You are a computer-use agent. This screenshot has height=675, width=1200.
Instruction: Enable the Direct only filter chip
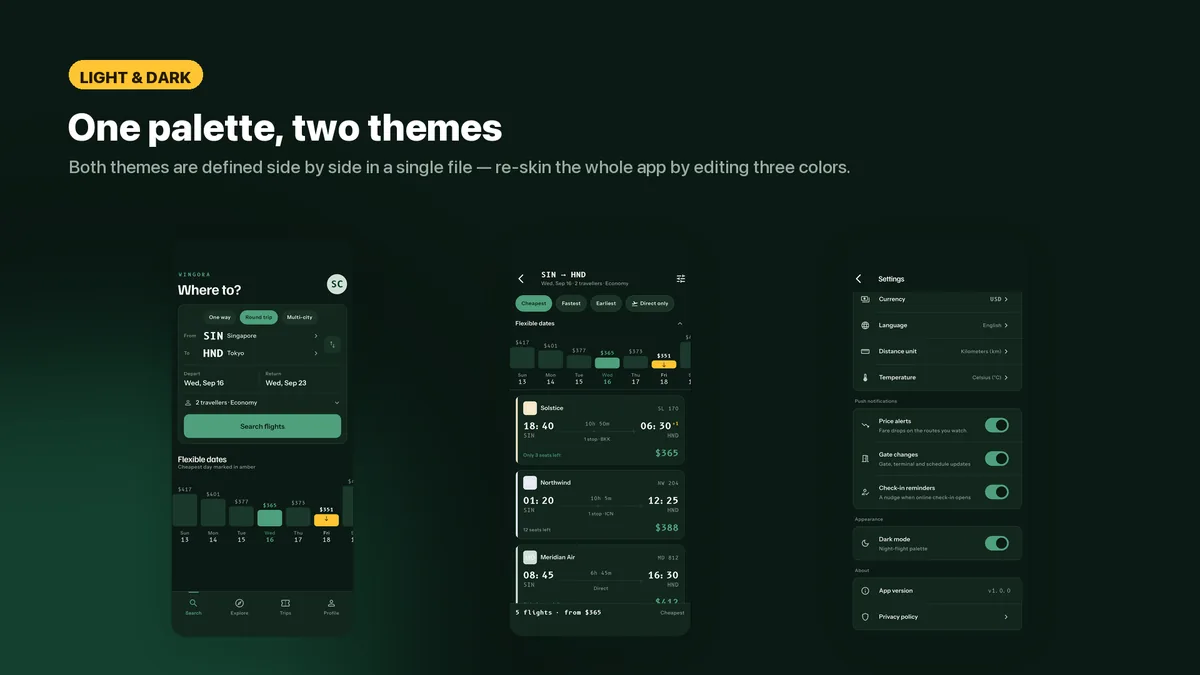(650, 303)
